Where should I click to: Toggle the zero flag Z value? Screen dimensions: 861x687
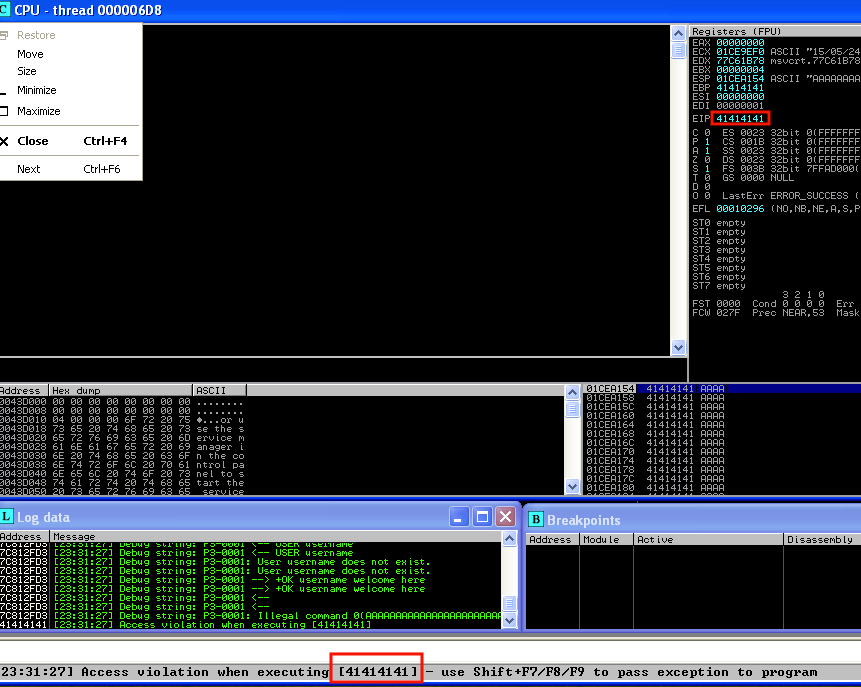(x=708, y=159)
